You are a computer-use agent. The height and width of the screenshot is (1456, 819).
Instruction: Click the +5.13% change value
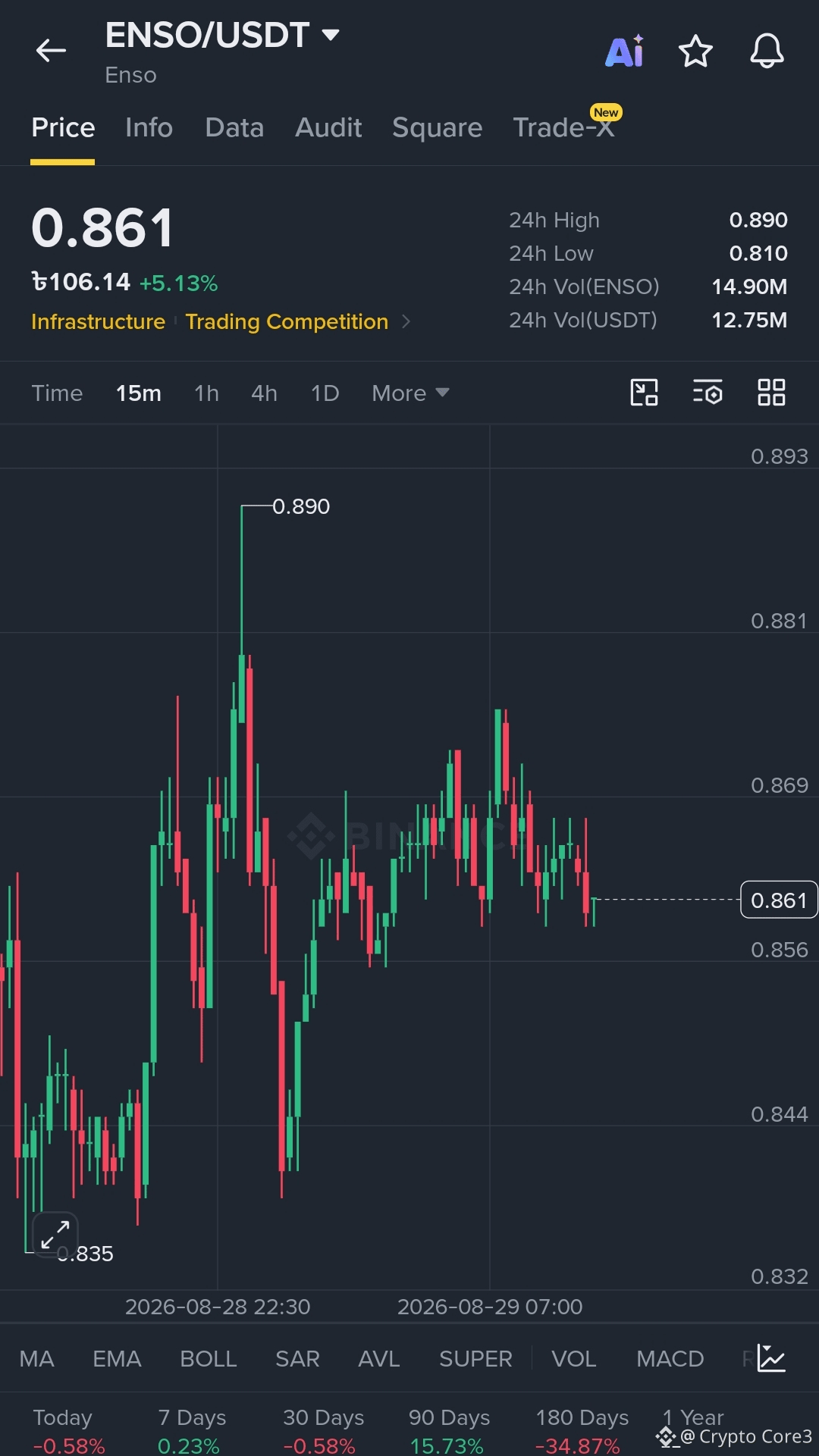click(x=178, y=283)
